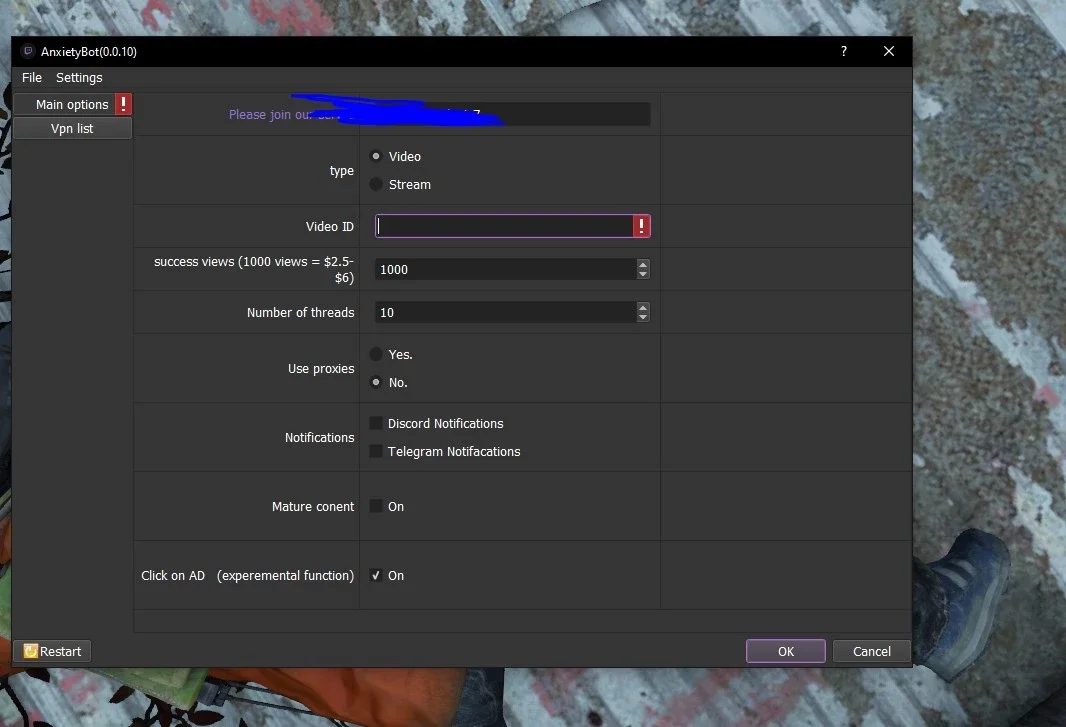The width and height of the screenshot is (1066, 727).
Task: Click the OK button
Action: [786, 652]
